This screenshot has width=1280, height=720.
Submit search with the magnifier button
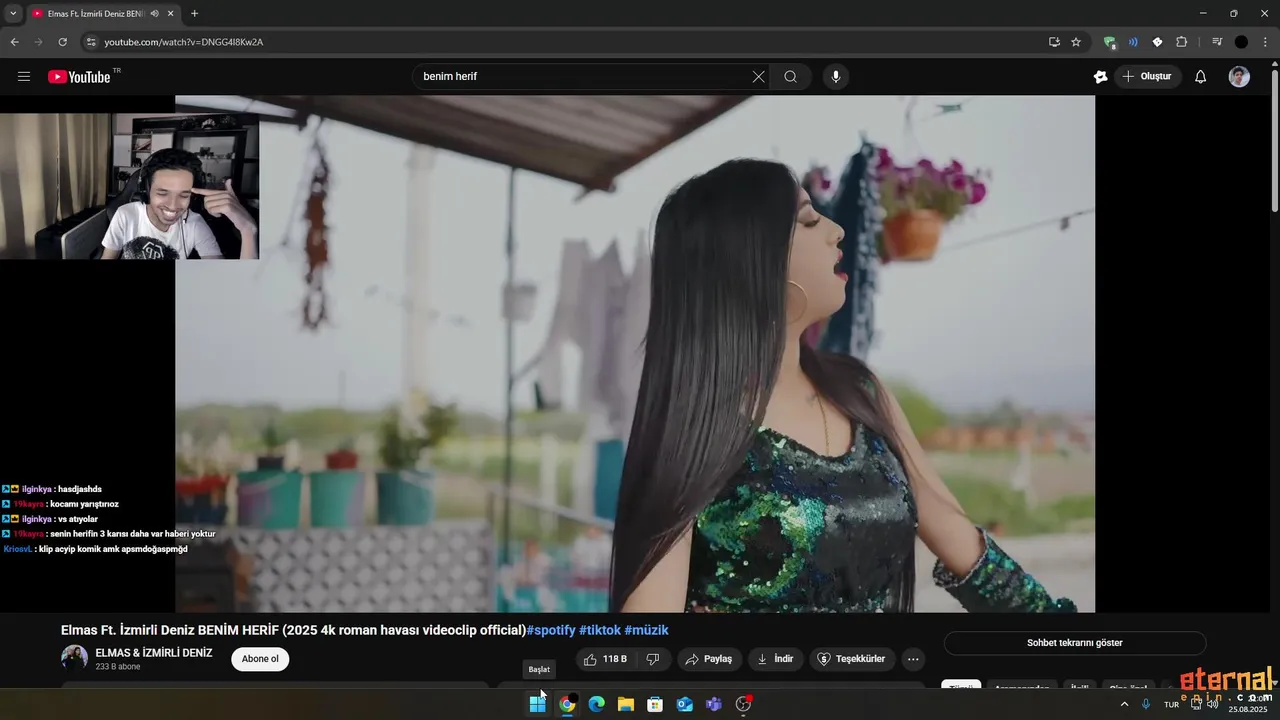[790, 77]
